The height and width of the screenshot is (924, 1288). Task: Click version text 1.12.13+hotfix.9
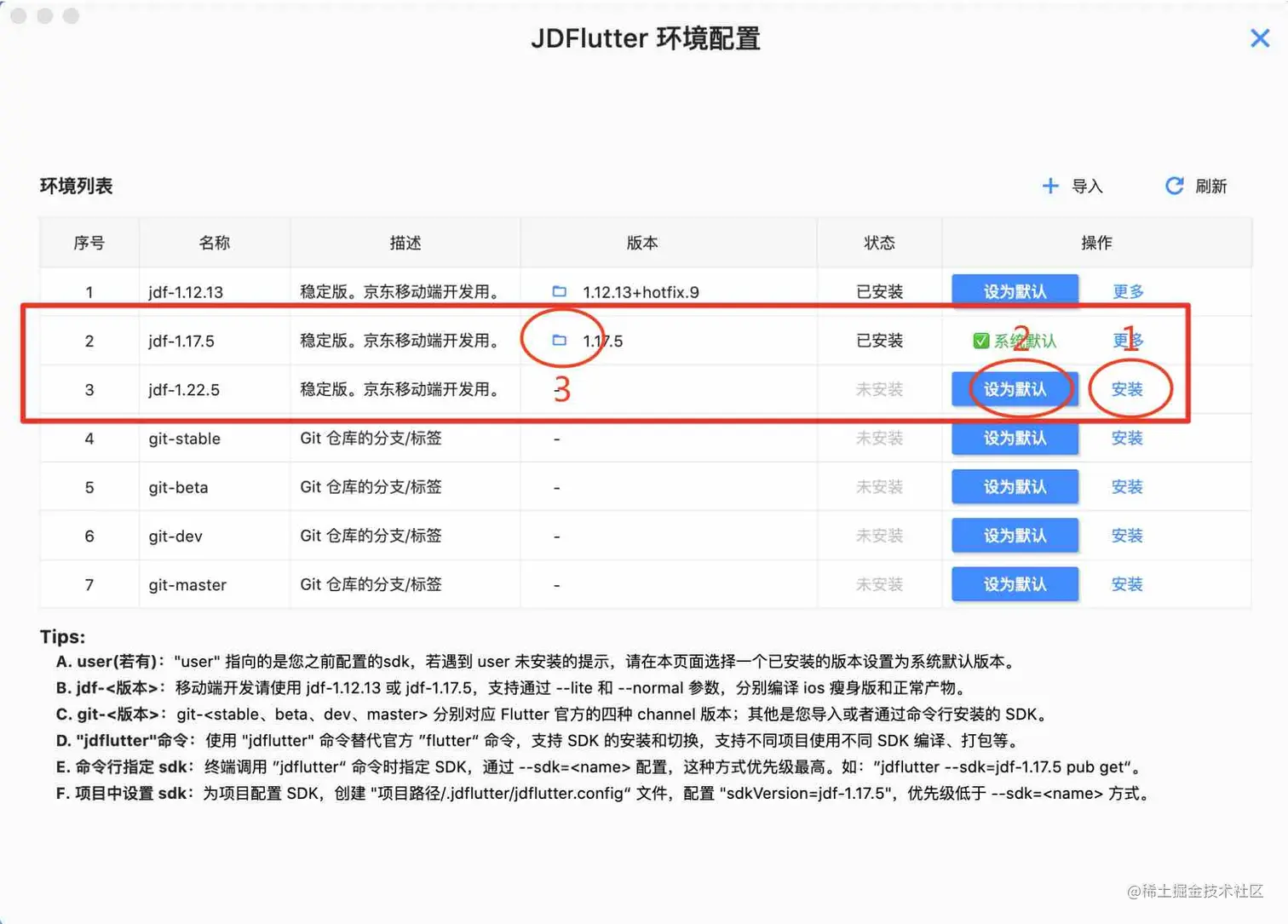click(x=641, y=292)
